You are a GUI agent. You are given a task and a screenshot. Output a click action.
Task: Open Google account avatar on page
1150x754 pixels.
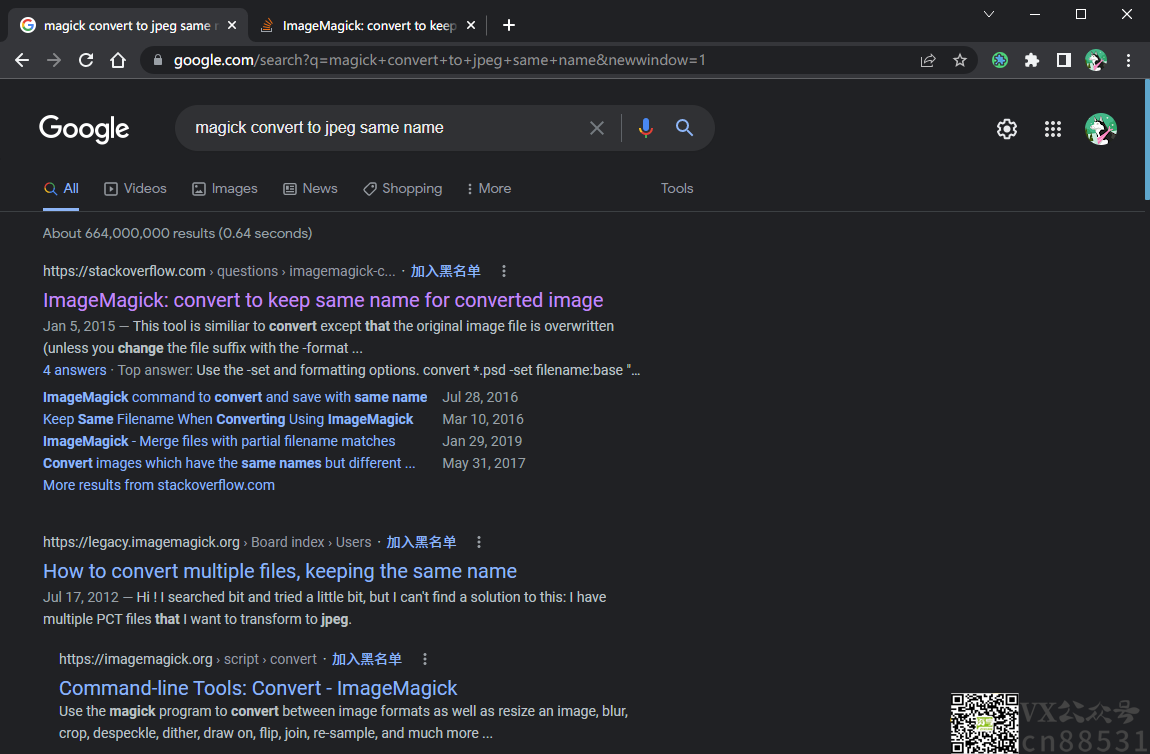pyautogui.click(x=1101, y=129)
